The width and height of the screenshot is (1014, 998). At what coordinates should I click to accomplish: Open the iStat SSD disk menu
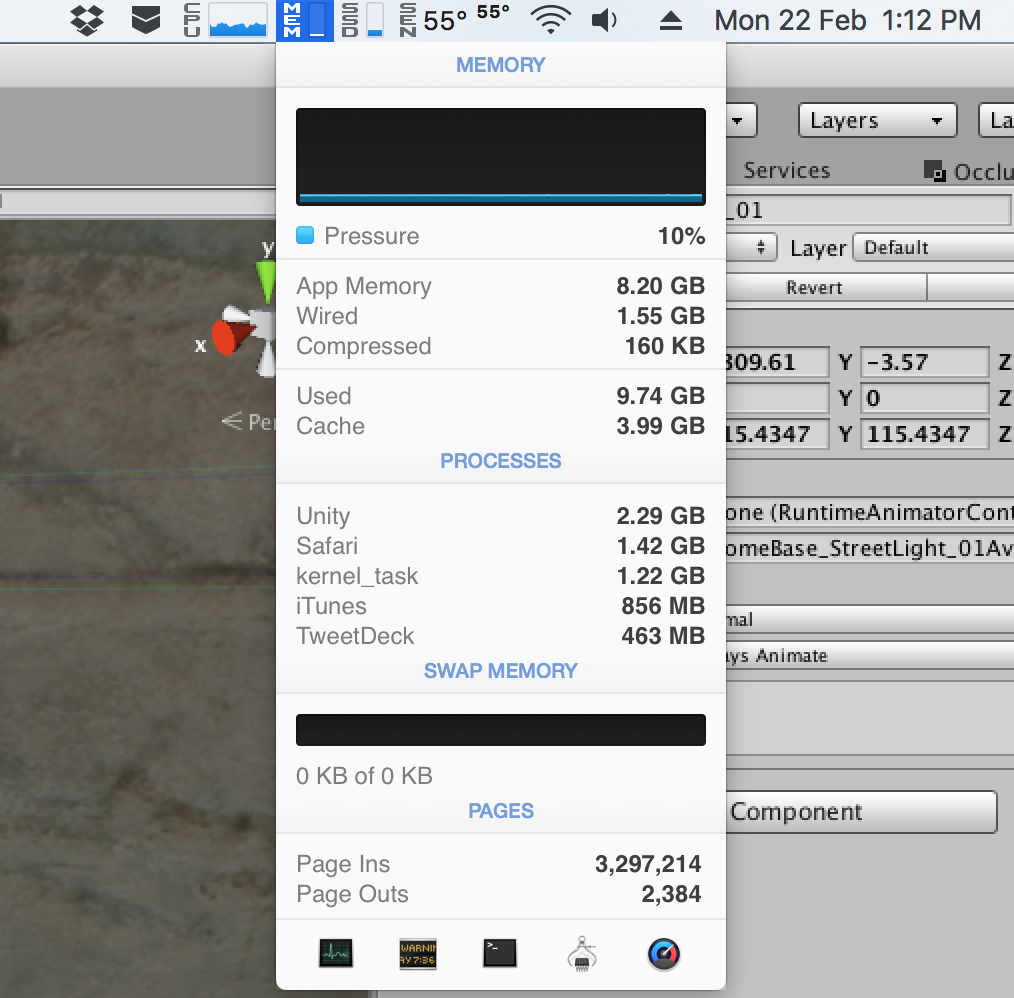coord(362,20)
